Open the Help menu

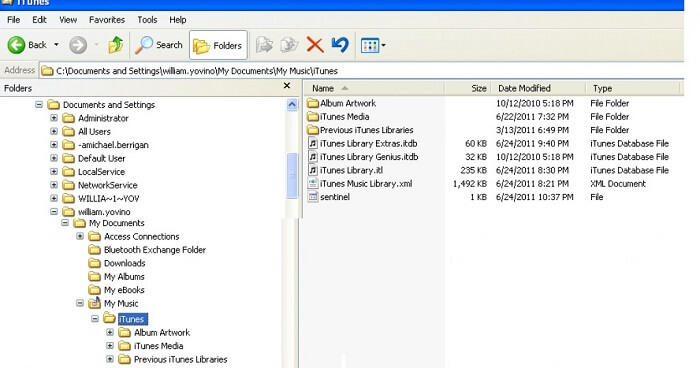point(178,20)
